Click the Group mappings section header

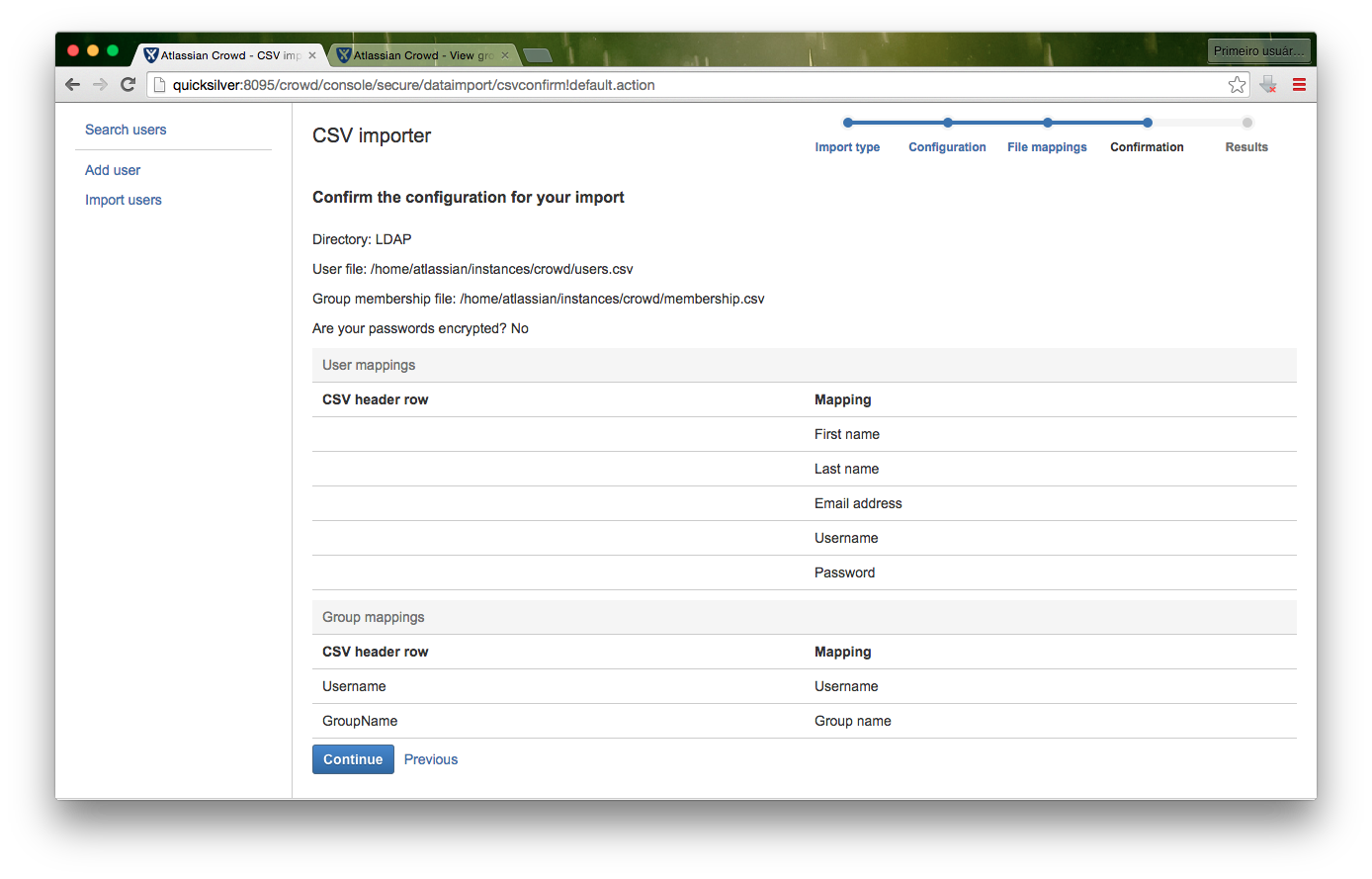coord(805,617)
